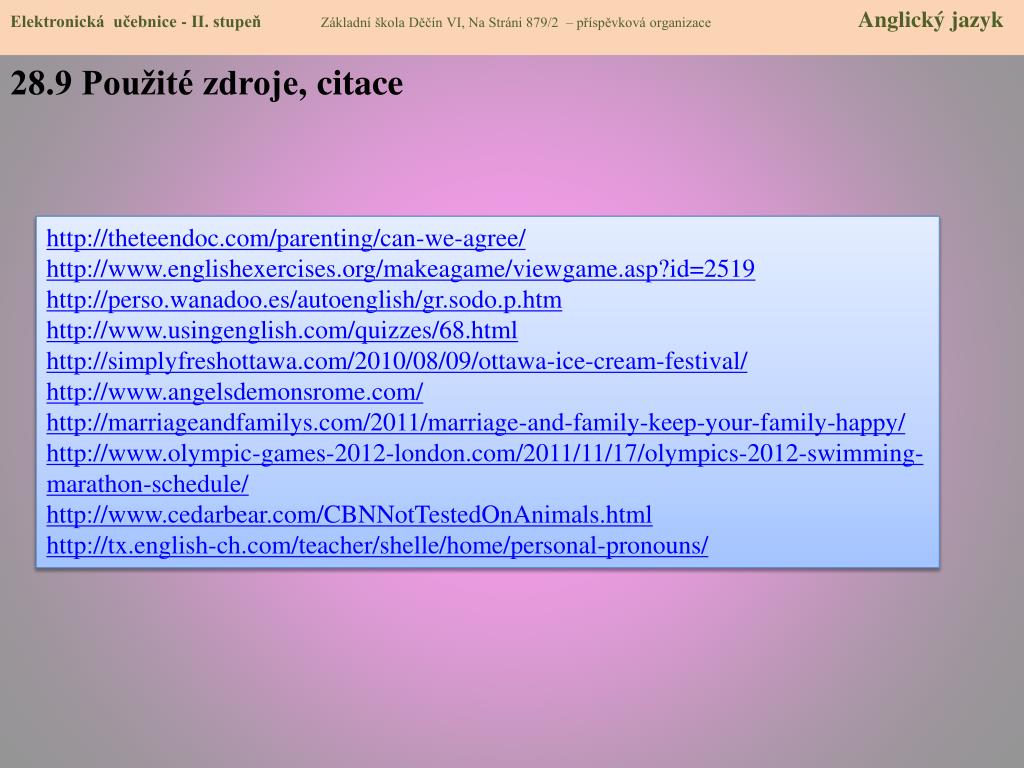This screenshot has height=768, width=1024.
Task: Click the 'Elektronická učebnice - II. stupeň' header text
Action: click(135, 22)
